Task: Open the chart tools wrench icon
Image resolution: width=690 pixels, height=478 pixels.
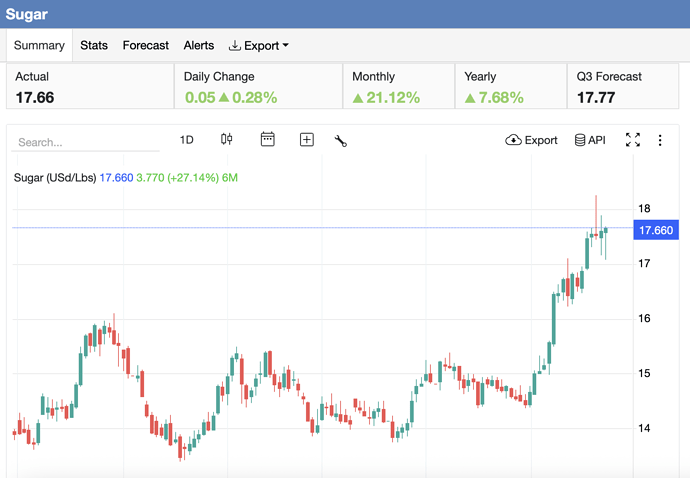Action: (341, 141)
